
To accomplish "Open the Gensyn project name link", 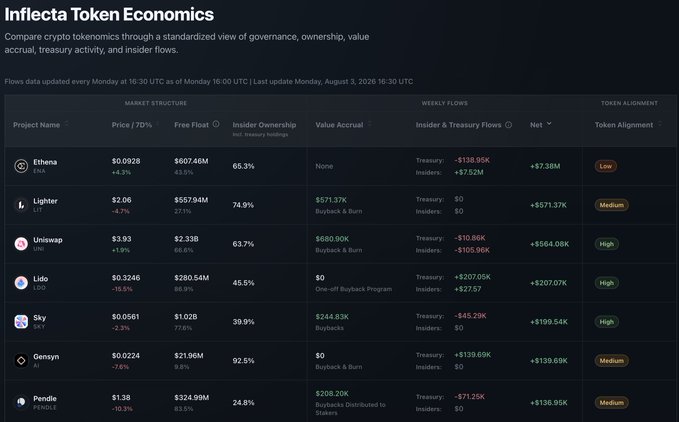I will 46,357.
